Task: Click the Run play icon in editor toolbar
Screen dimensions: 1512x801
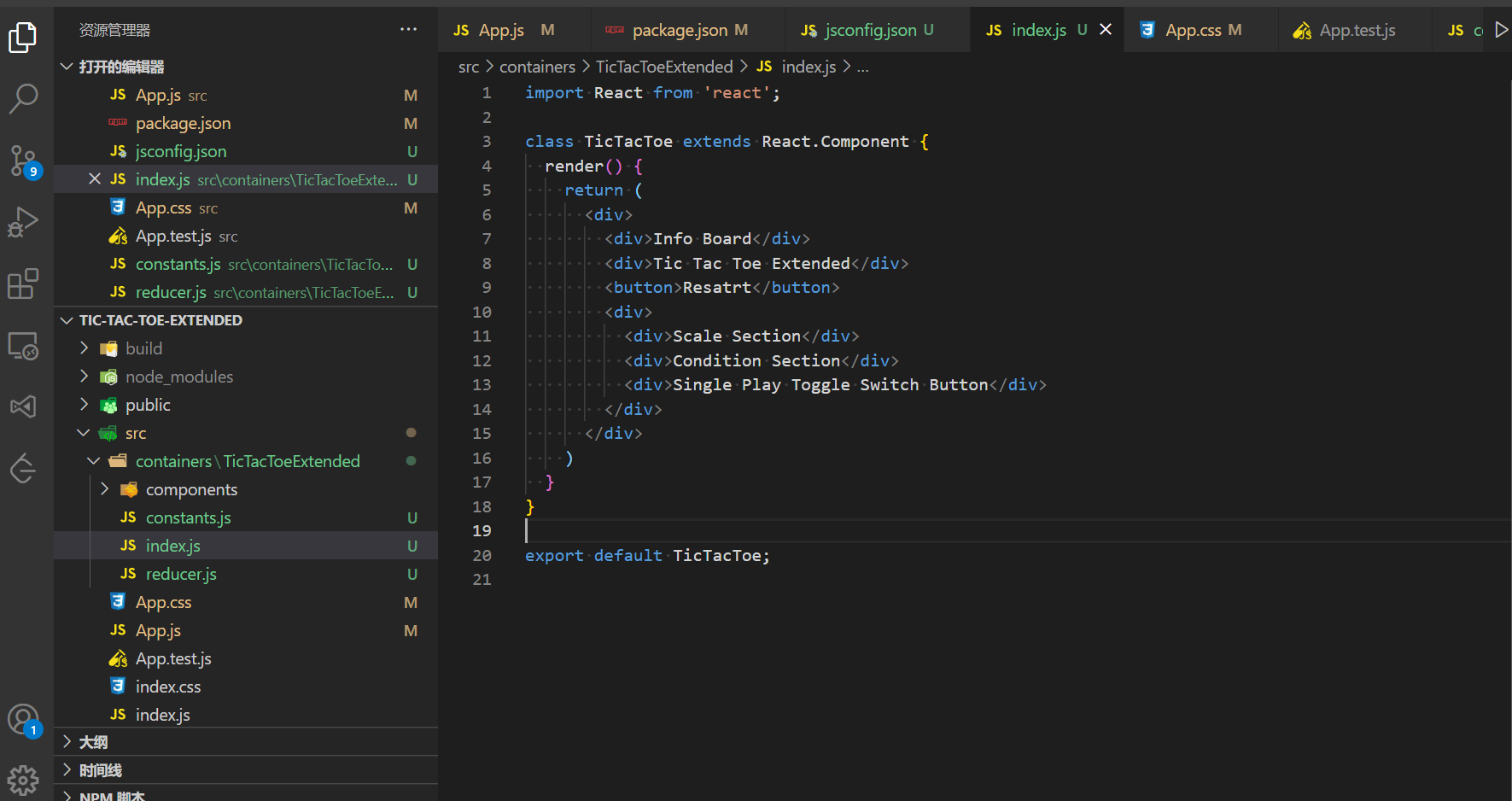Action: pyautogui.click(x=1501, y=30)
